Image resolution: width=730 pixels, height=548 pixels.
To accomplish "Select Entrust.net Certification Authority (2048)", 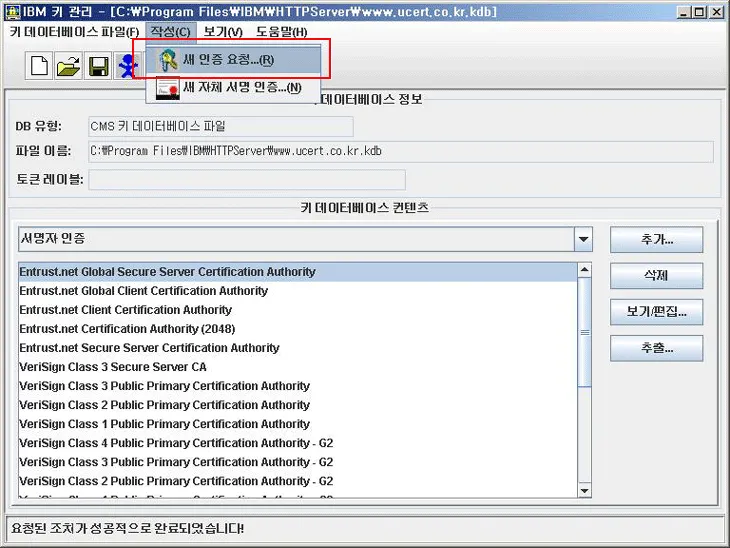I will point(298,329).
